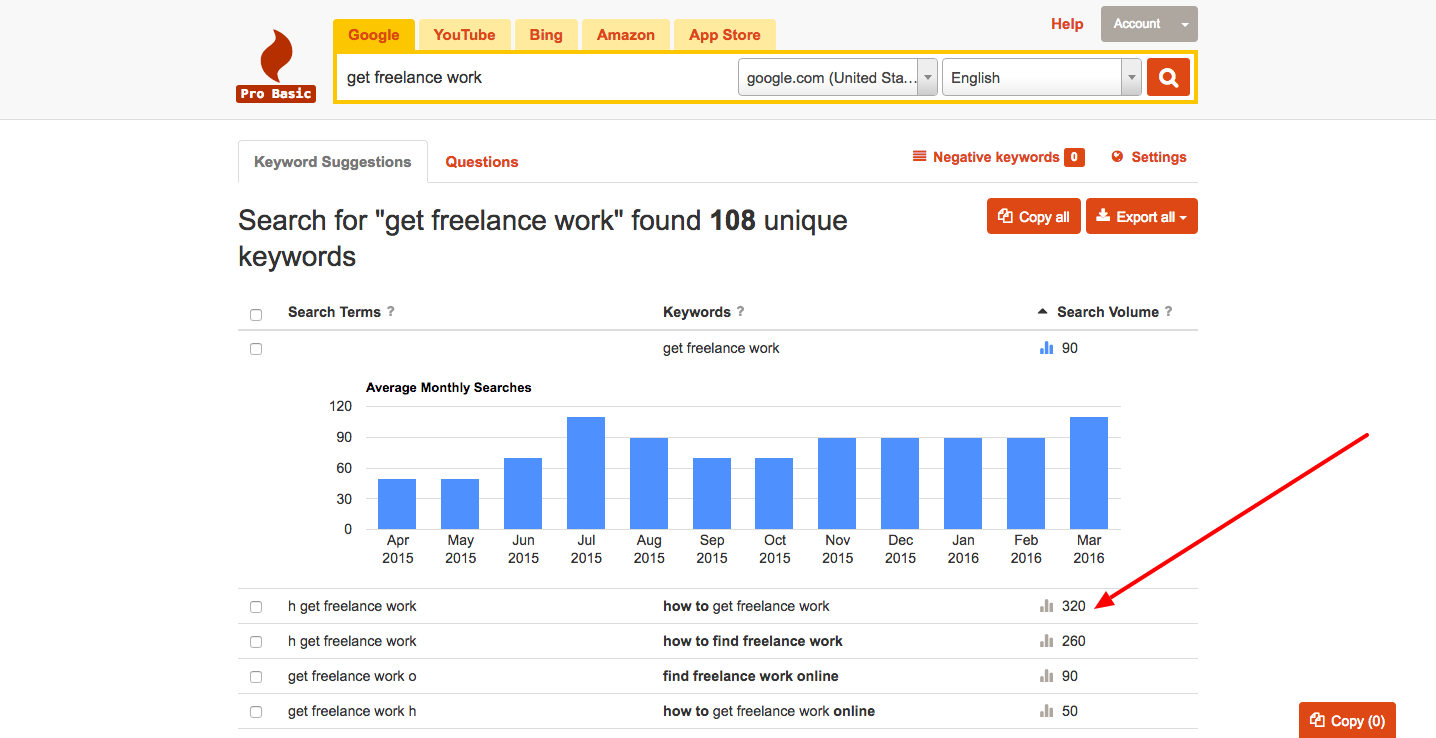
Task: Open the English language dropdown
Action: point(1131,77)
